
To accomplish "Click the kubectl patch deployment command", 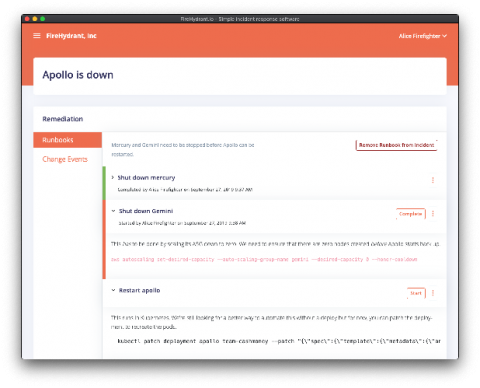I will click(x=279, y=341).
